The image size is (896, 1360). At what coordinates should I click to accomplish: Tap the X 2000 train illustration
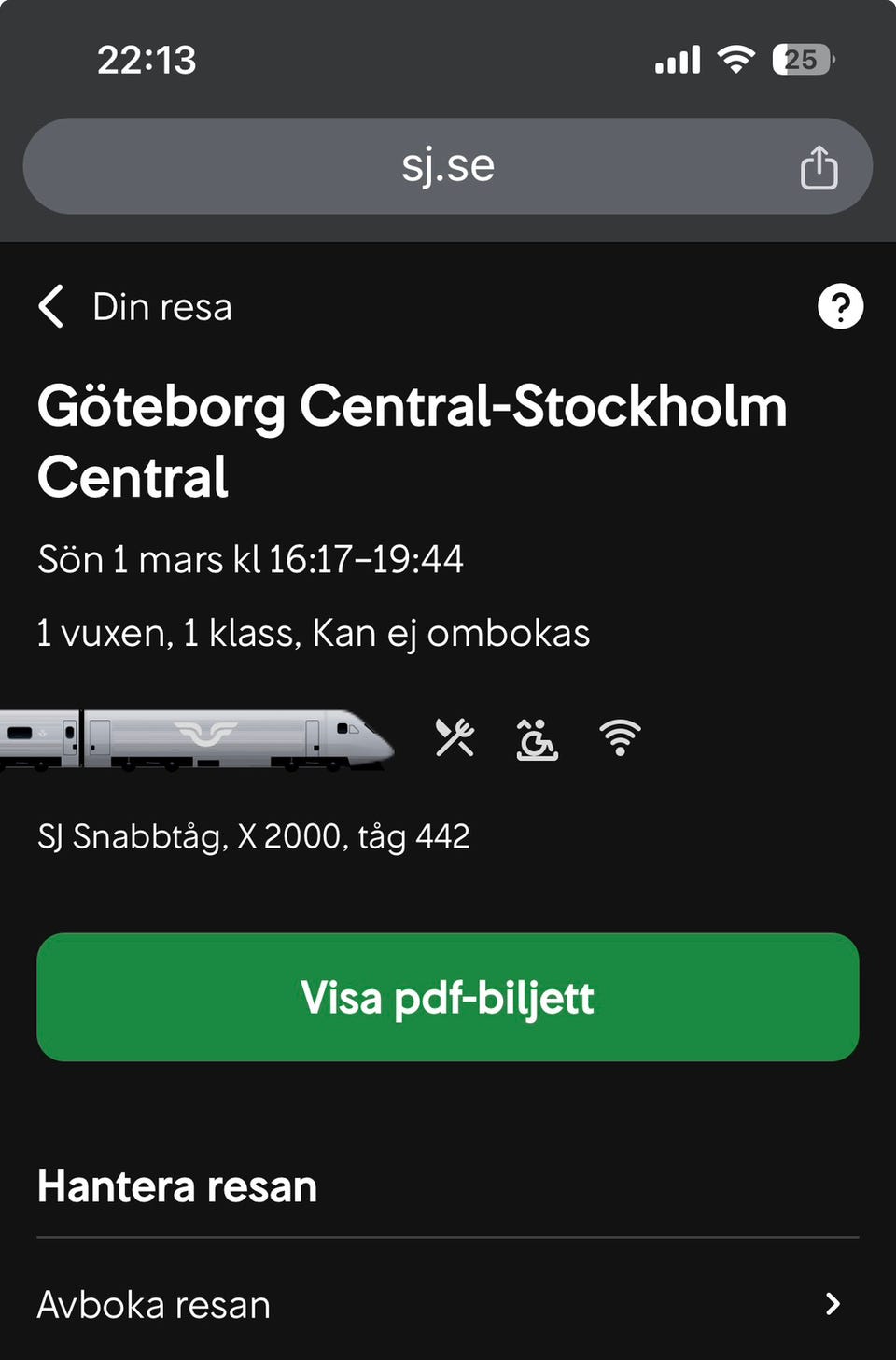coord(196,739)
